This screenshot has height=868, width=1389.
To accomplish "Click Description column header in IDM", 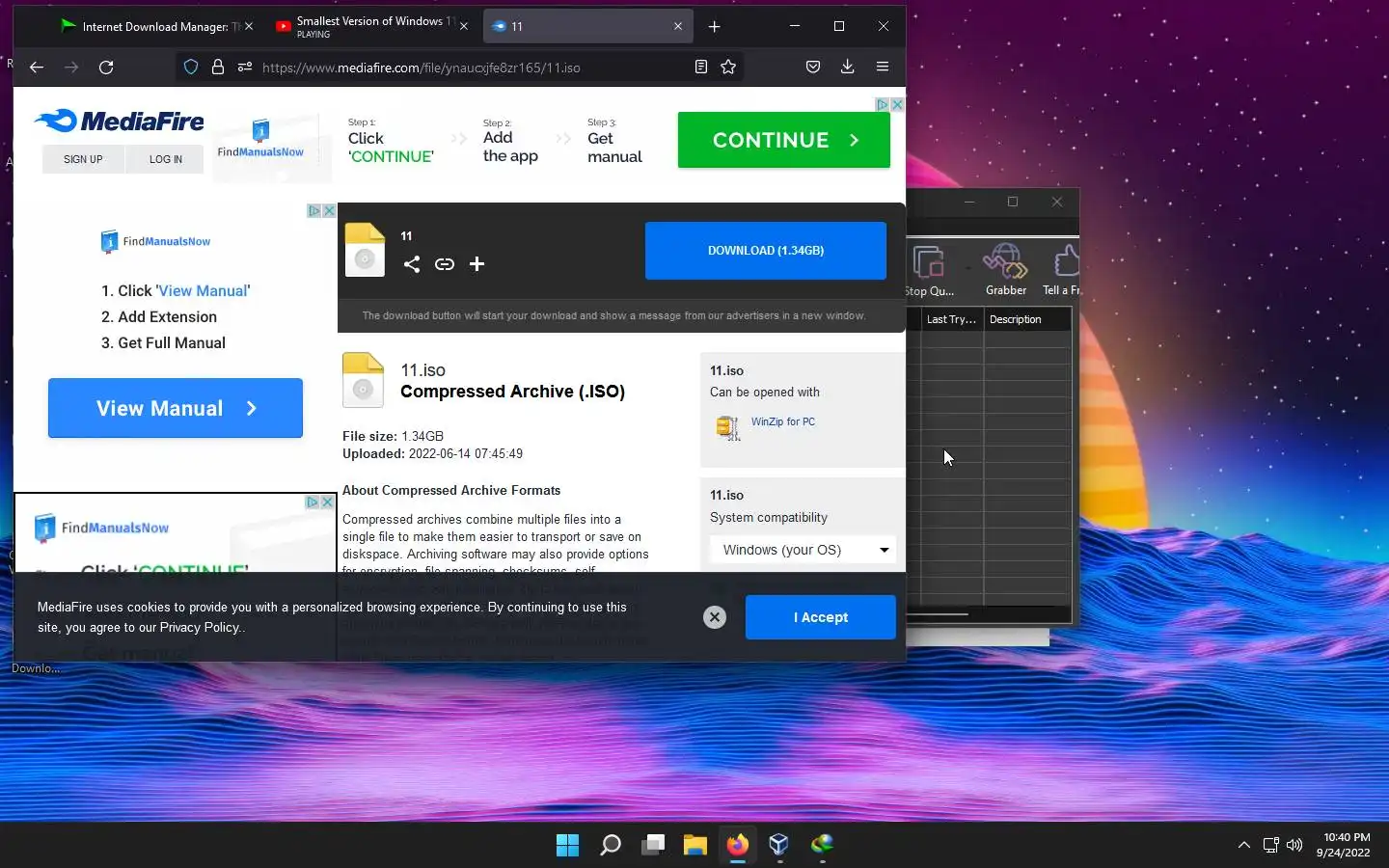I will pos(1026,319).
